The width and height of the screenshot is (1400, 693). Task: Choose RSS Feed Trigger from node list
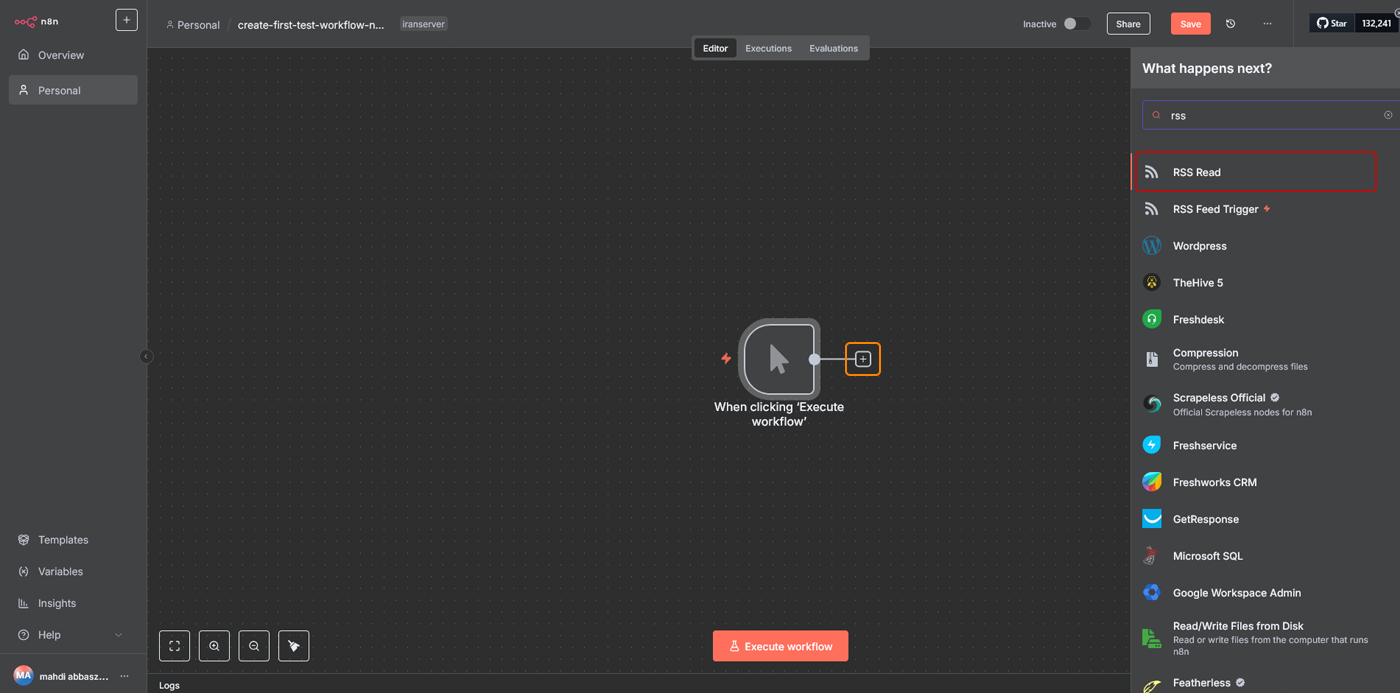point(1215,209)
